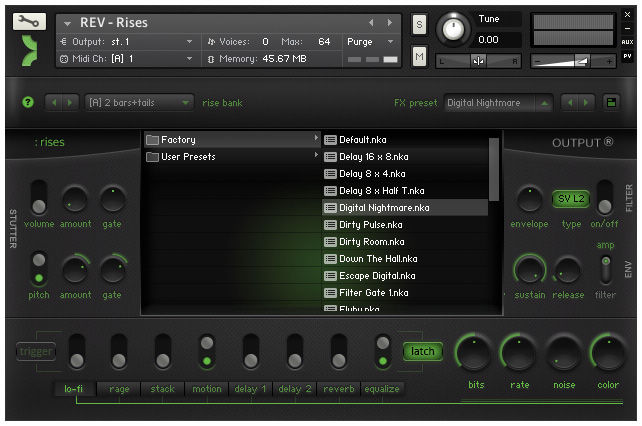The height and width of the screenshot is (426, 642).
Task: Toggle the equalize effect switch
Action: pos(383,351)
